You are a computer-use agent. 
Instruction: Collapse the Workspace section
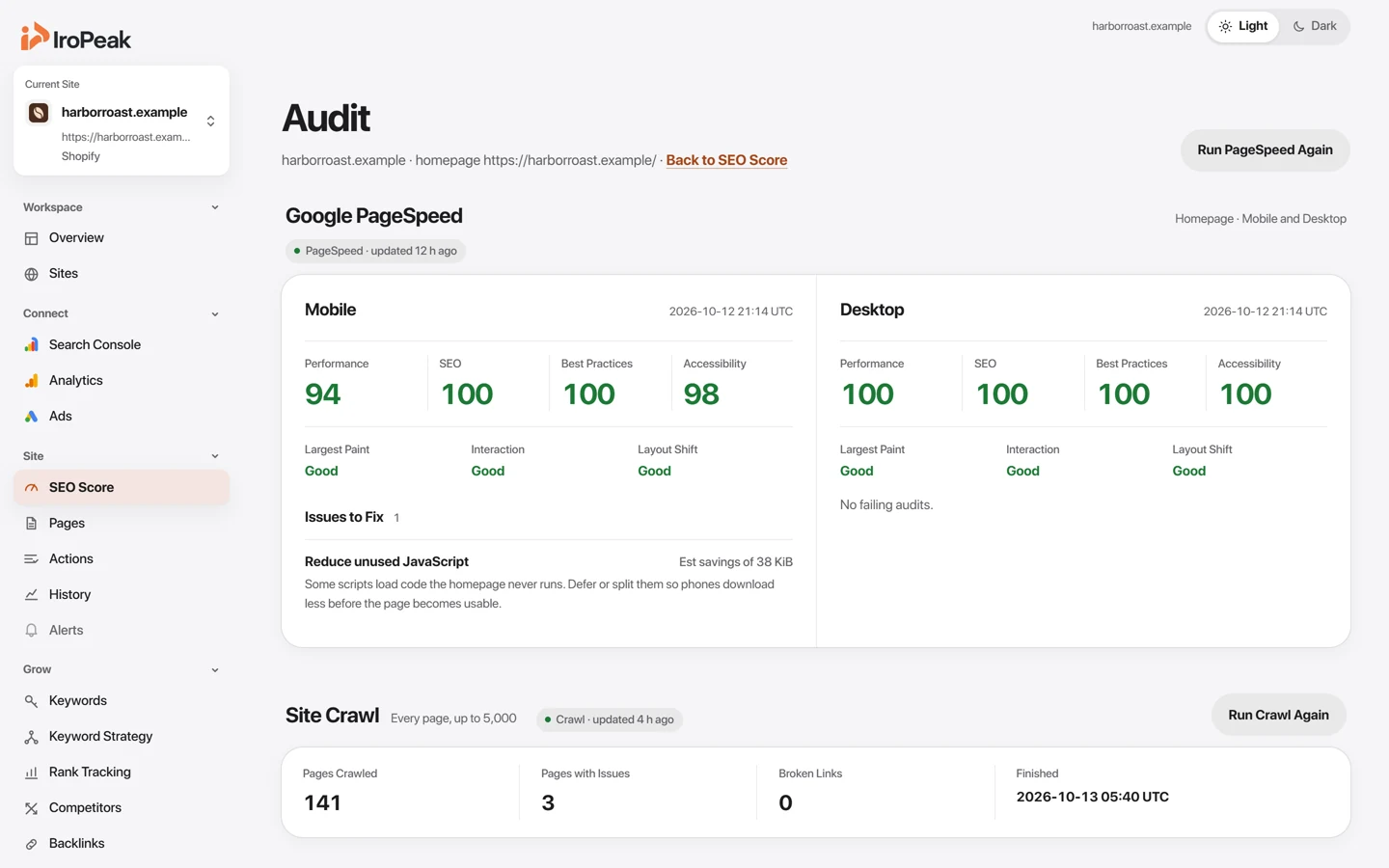[215, 207]
